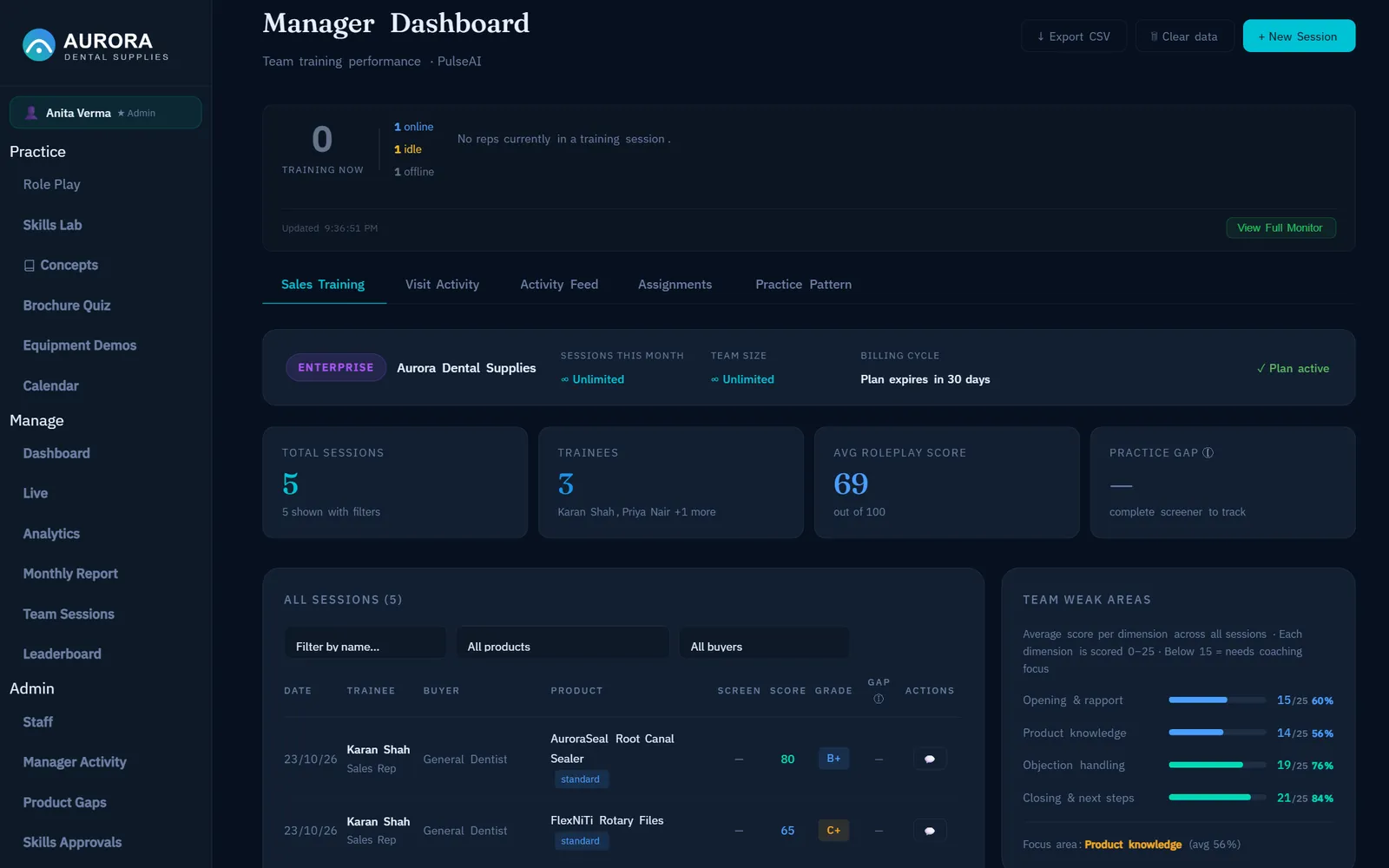Switch to the Visit Activity tab
The width and height of the screenshot is (1389, 868).
[442, 285]
